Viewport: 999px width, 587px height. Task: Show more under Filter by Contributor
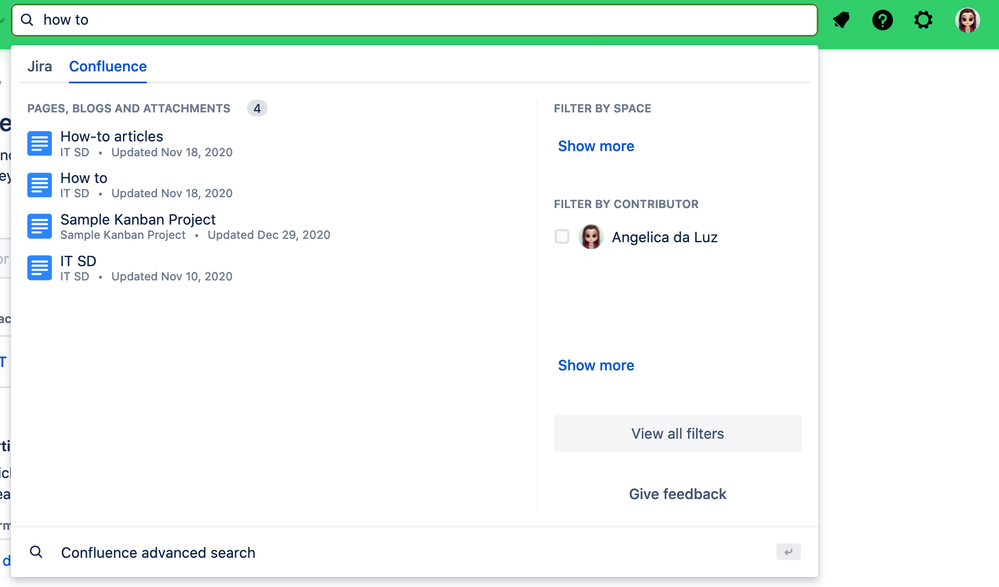pyautogui.click(x=596, y=365)
